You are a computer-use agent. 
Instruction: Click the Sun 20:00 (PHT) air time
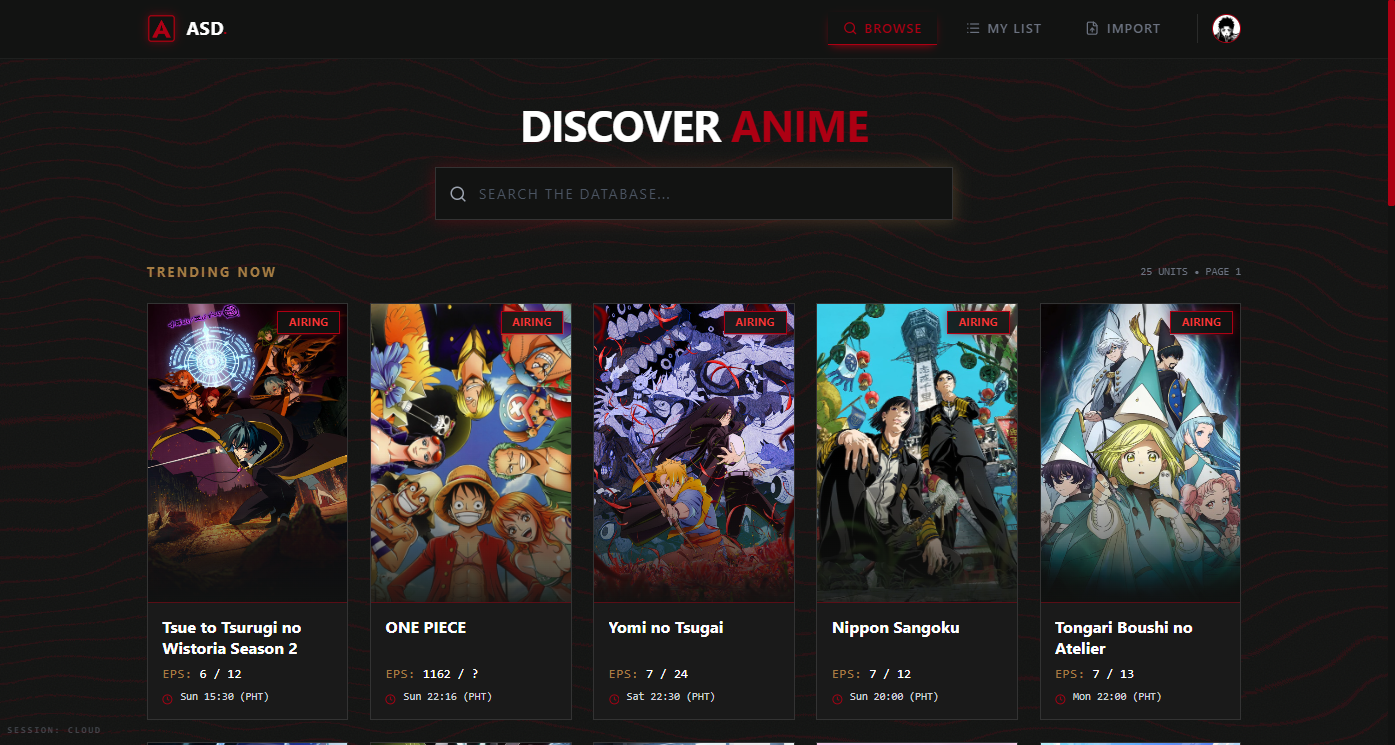pos(894,697)
